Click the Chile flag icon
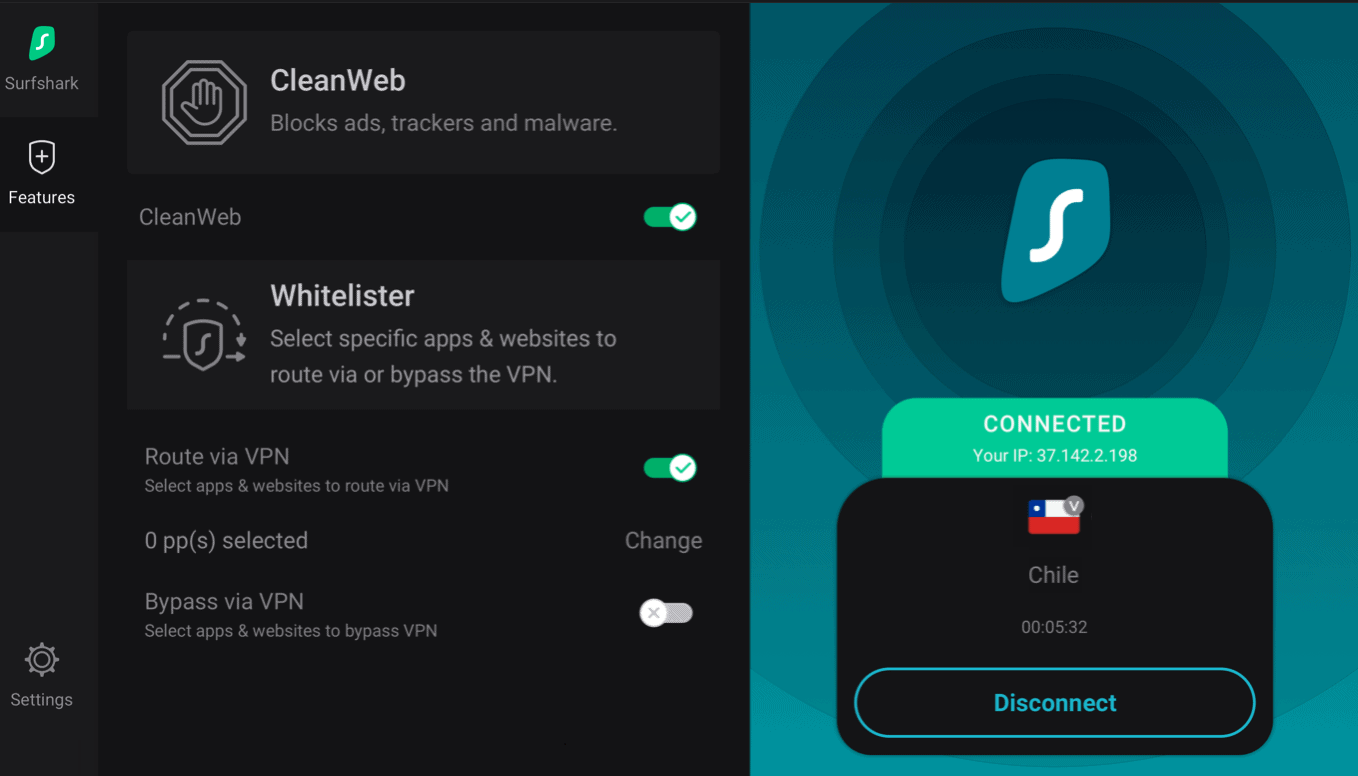The image size is (1358, 776). point(1053,517)
